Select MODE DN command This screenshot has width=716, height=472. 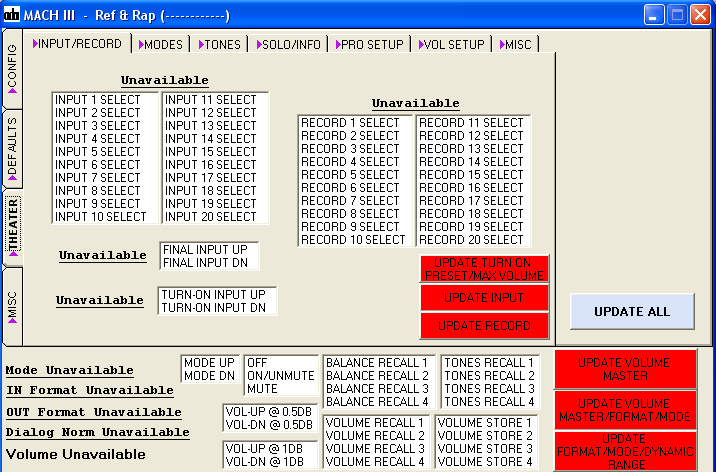click(x=209, y=376)
